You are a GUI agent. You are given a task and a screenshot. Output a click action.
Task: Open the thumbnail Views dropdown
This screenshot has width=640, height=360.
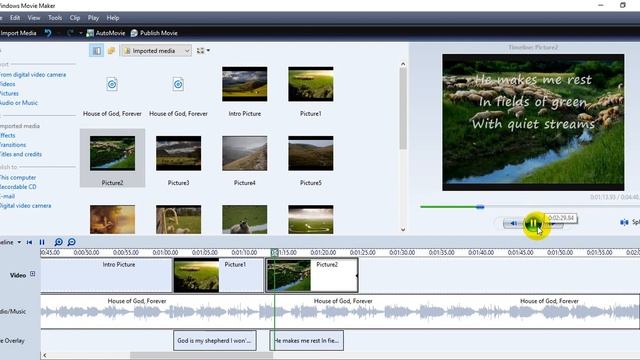[x=203, y=51]
